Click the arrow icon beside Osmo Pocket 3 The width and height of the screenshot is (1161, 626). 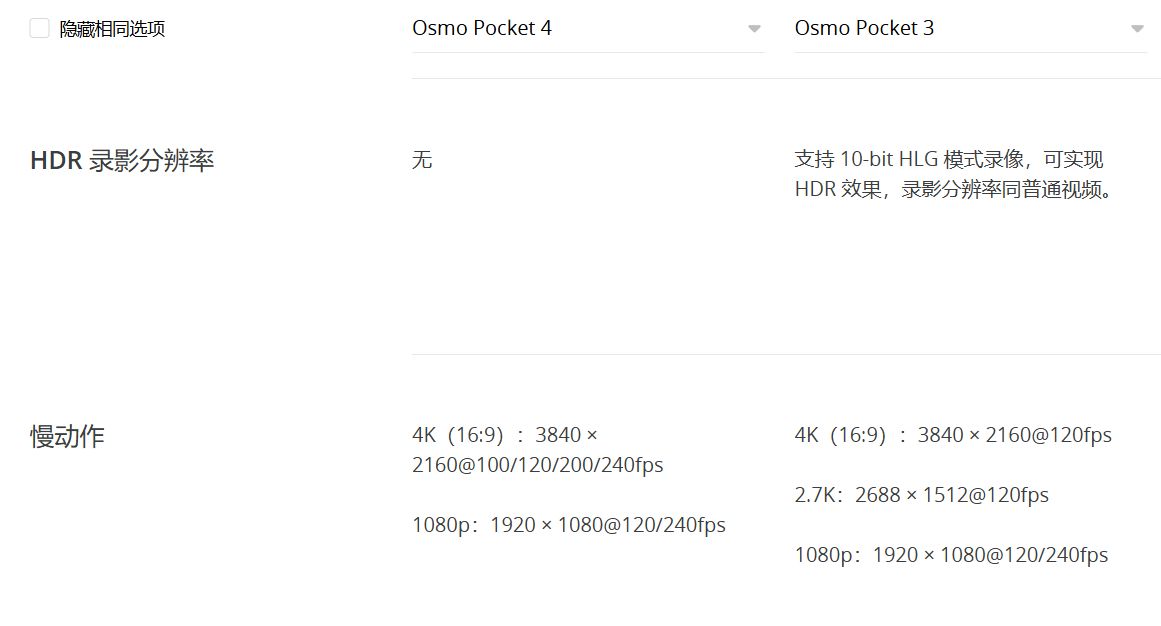[1137, 29]
